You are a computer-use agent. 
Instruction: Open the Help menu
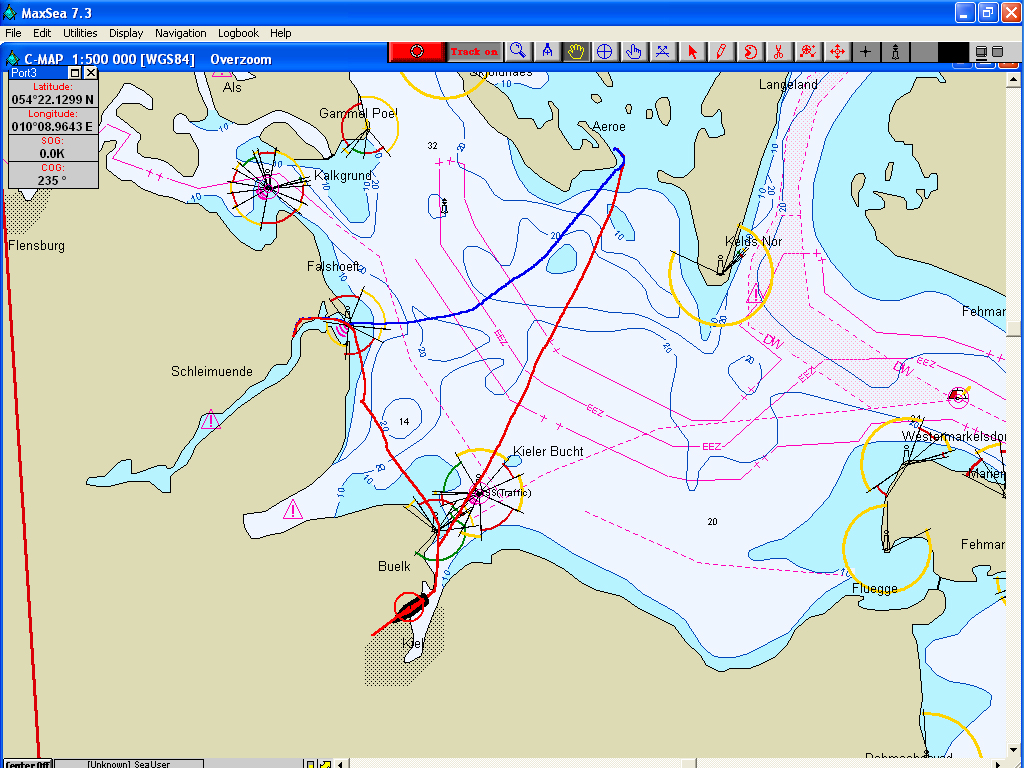[281, 33]
